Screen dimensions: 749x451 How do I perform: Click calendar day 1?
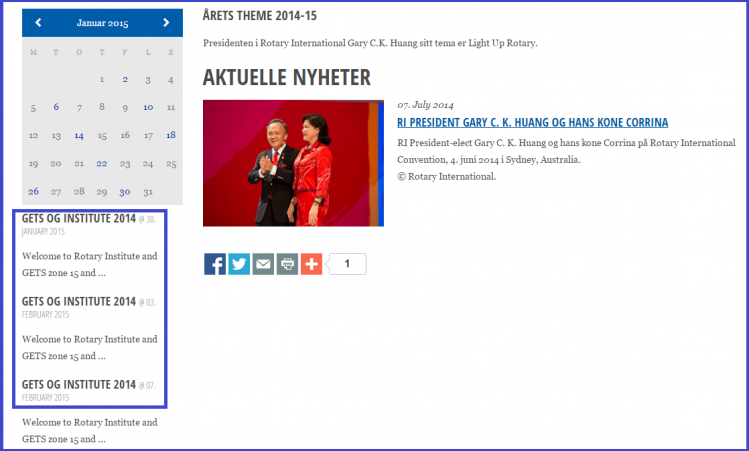[102, 80]
